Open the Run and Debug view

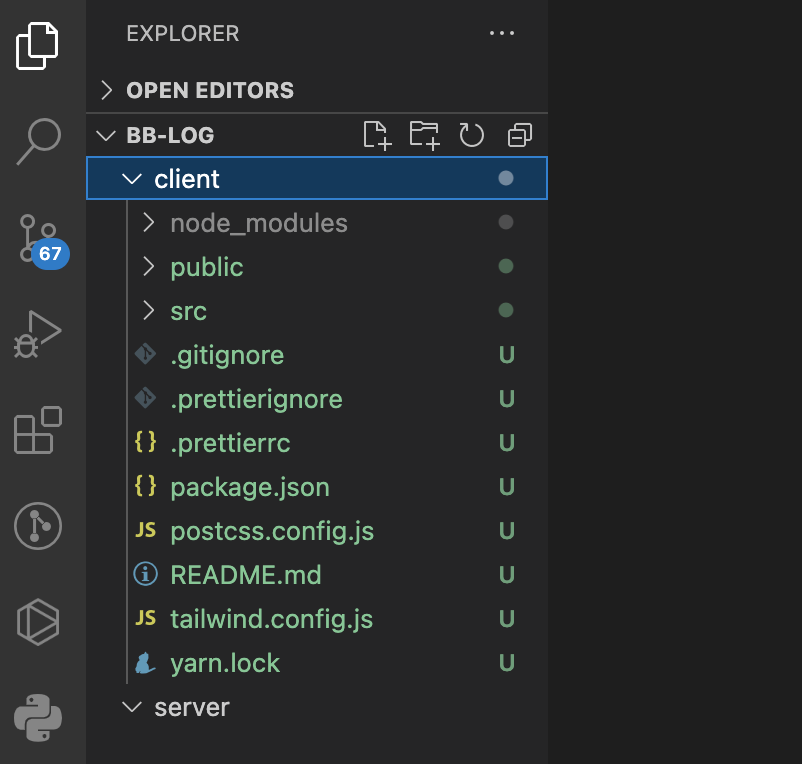(x=39, y=334)
